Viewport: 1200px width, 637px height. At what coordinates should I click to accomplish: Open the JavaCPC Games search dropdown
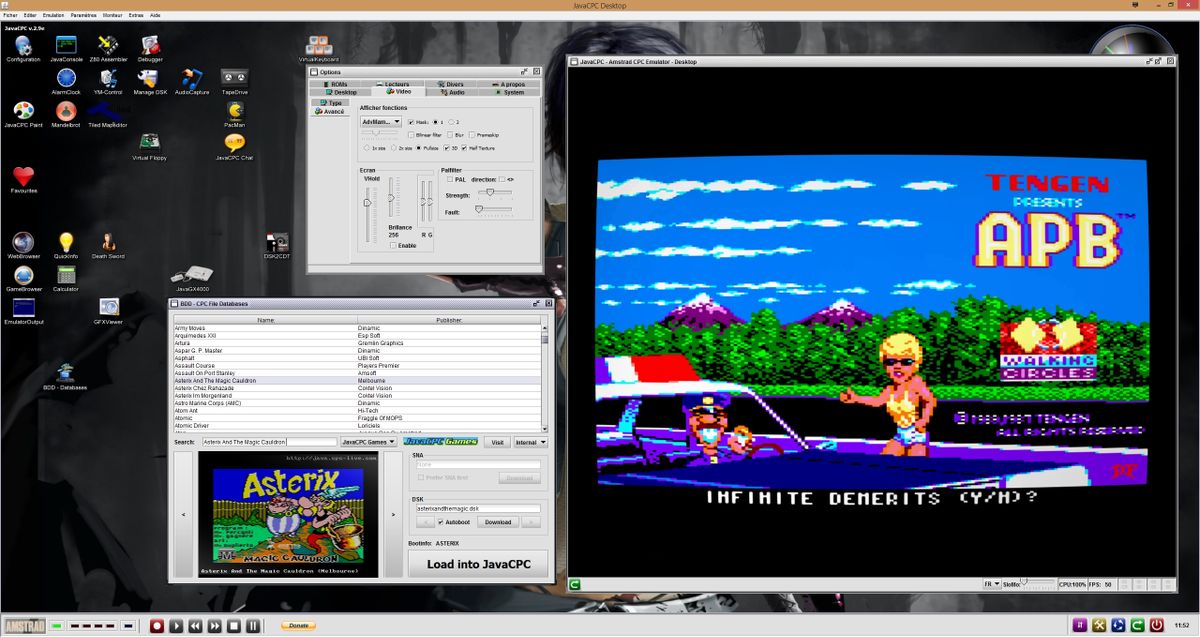click(367, 441)
